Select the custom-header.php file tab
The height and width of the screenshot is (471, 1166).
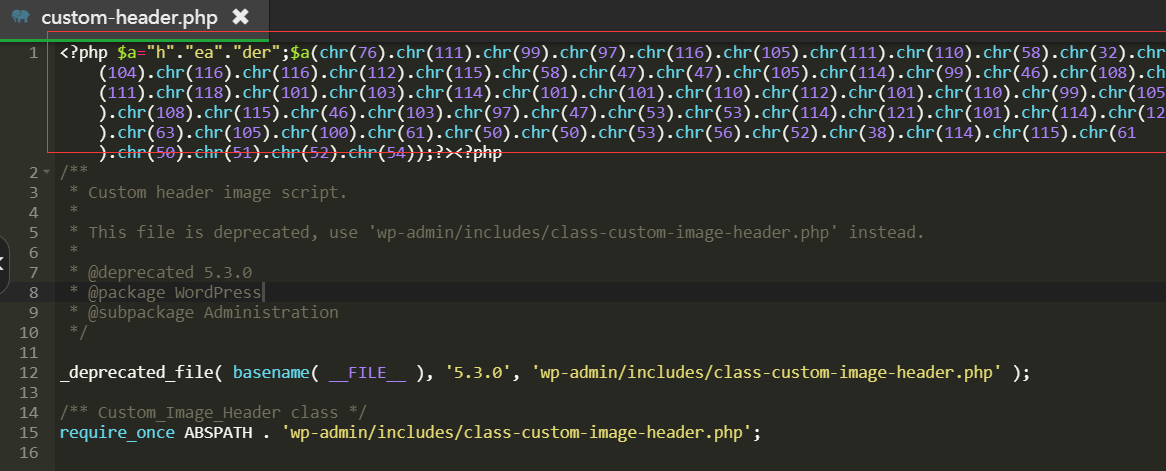135,19
